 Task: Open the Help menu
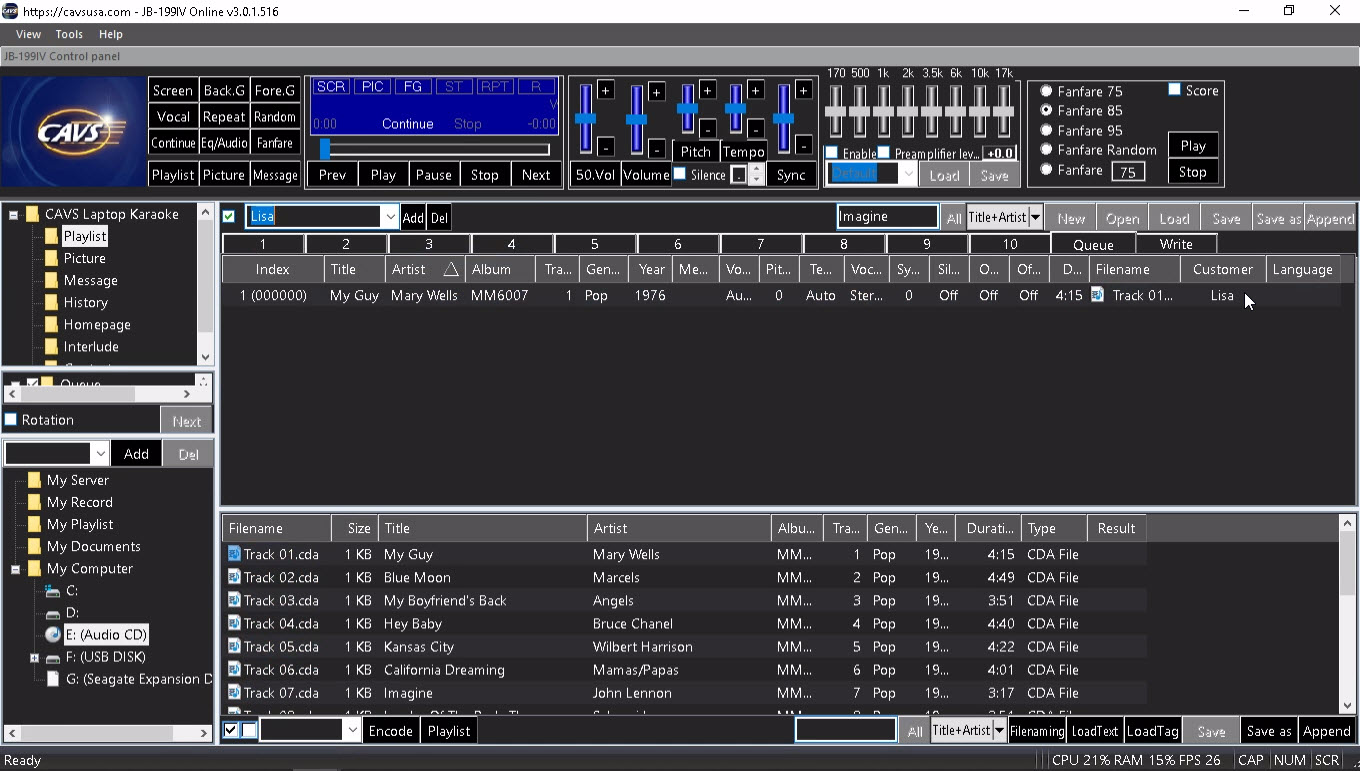[x=110, y=34]
